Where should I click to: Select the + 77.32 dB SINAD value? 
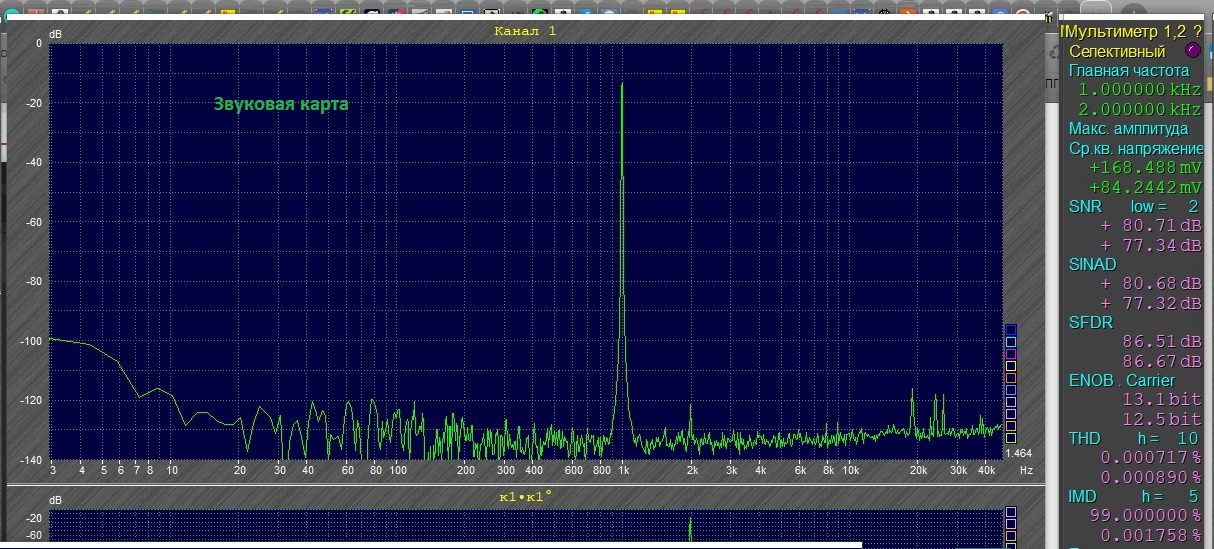(1151, 303)
